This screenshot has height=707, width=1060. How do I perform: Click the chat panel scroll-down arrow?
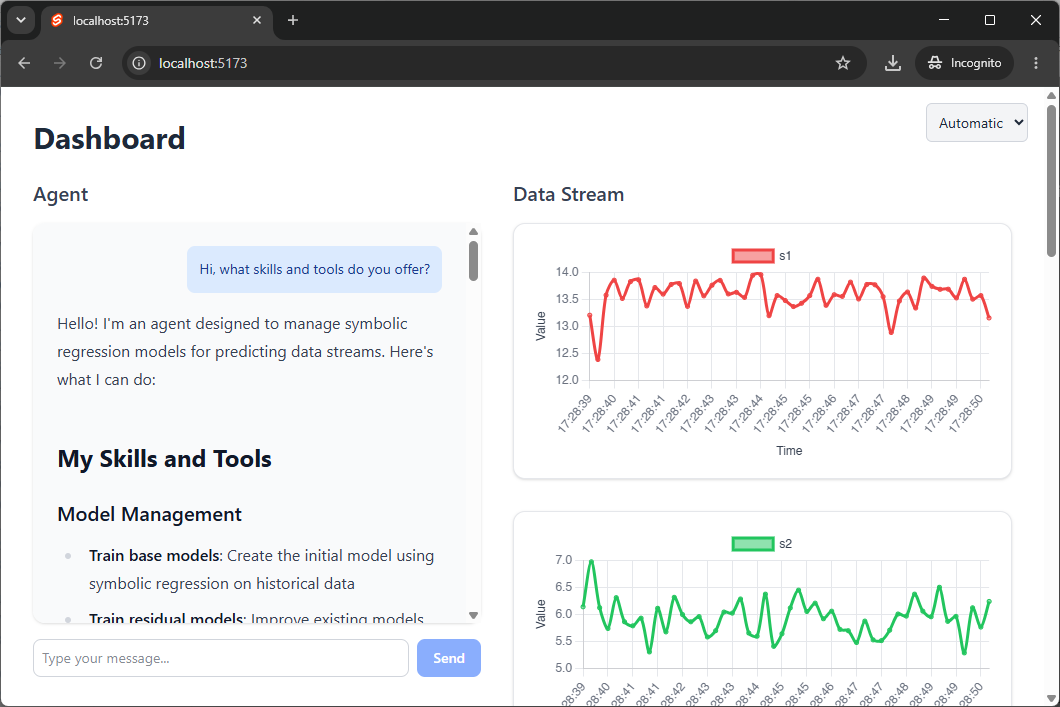pyautogui.click(x=473, y=615)
